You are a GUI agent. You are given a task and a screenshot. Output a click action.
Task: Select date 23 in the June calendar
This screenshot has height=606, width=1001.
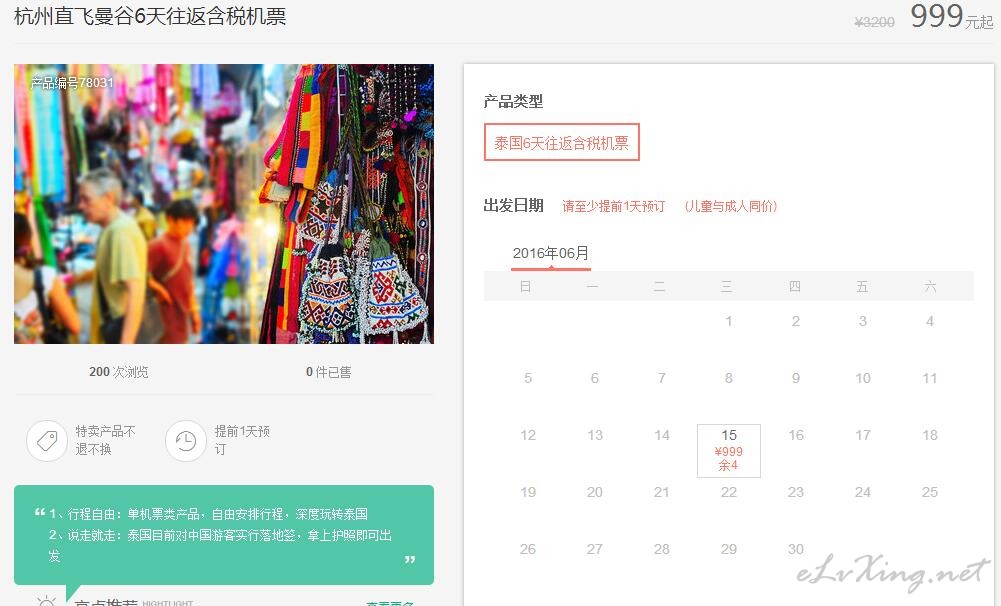tap(795, 492)
